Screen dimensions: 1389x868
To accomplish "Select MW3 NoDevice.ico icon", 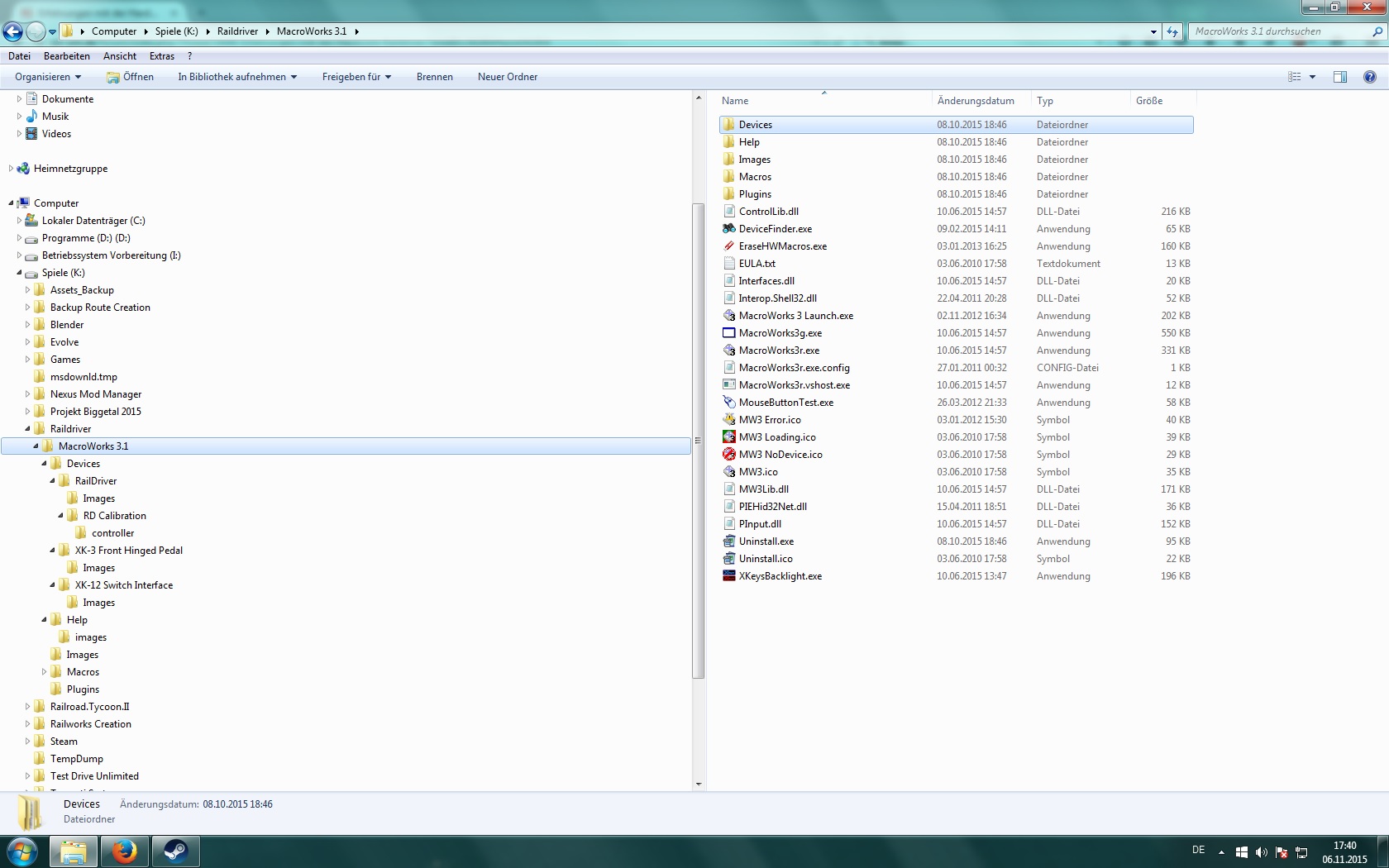I will pos(728,455).
